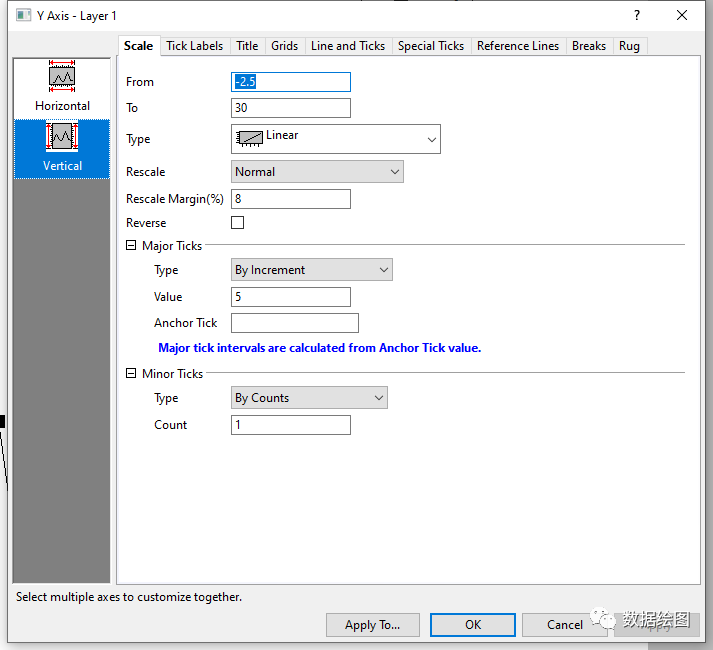Switch to the Rug tab

pyautogui.click(x=629, y=46)
